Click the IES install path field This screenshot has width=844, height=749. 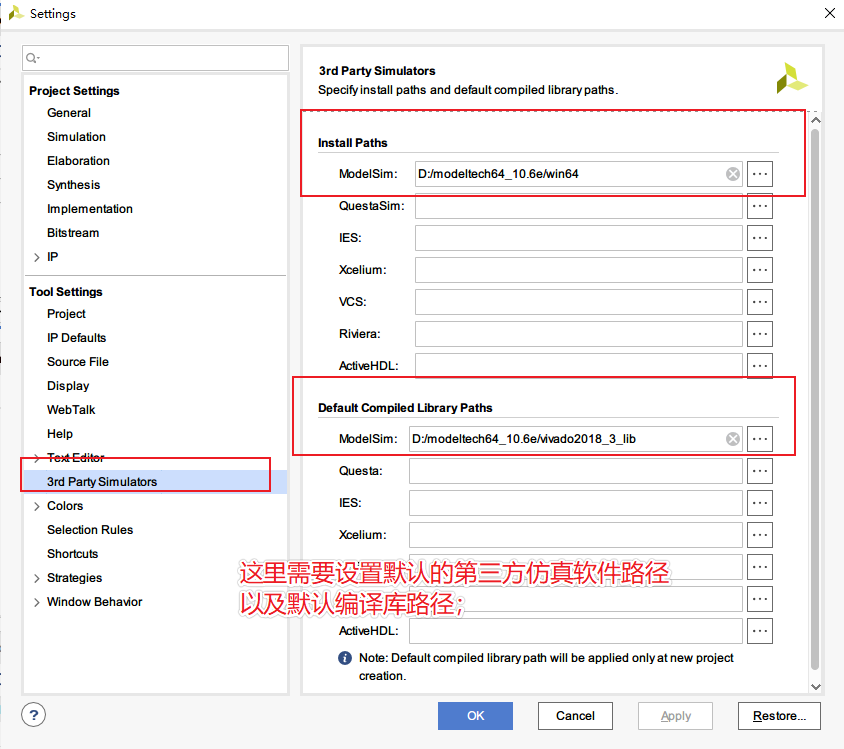click(579, 238)
